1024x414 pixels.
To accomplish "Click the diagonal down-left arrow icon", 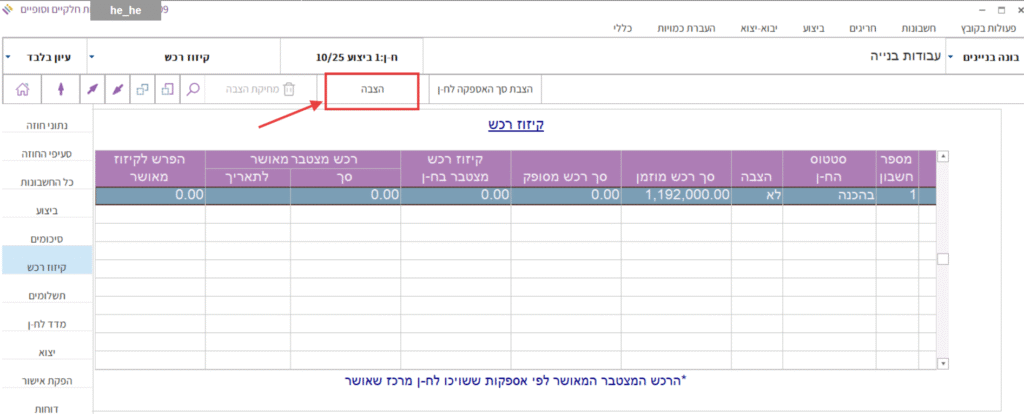I will click(118, 89).
